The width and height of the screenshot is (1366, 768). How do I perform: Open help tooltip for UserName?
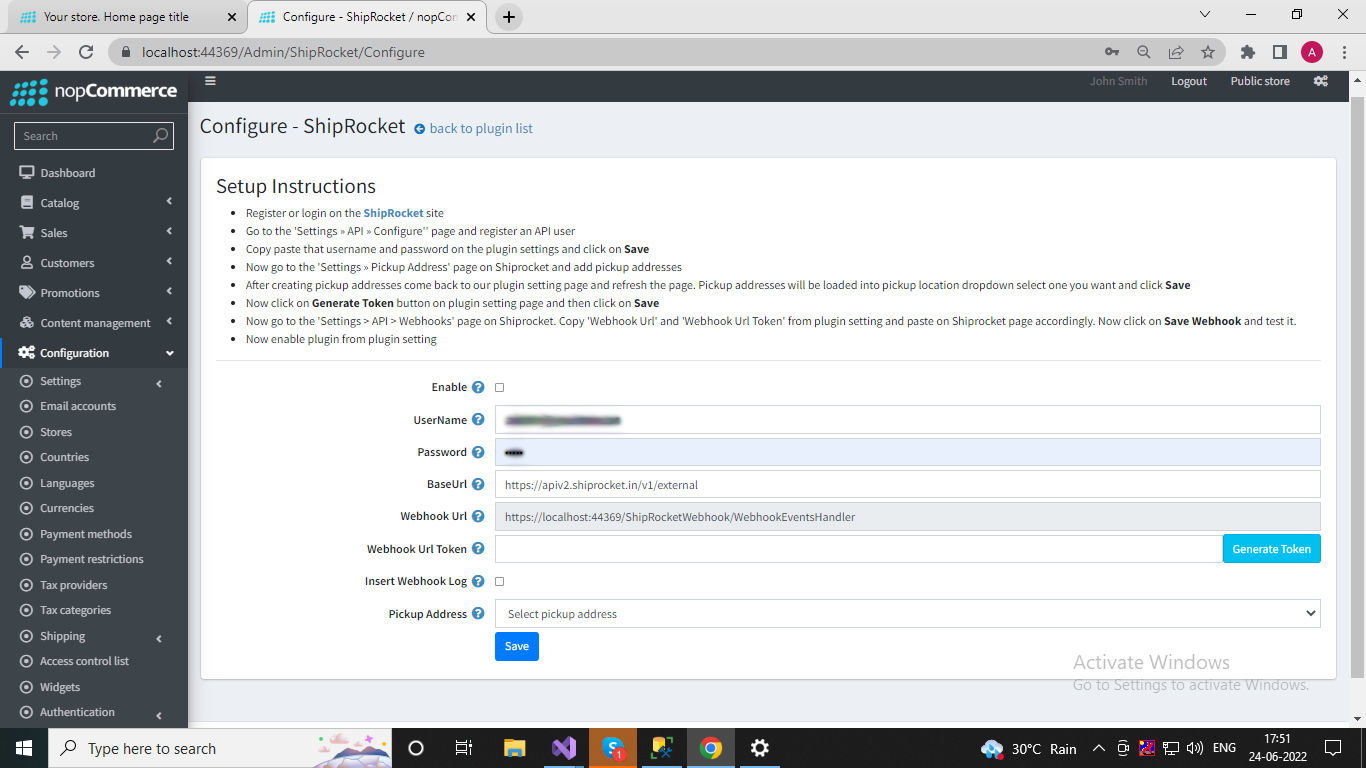pyautogui.click(x=478, y=420)
